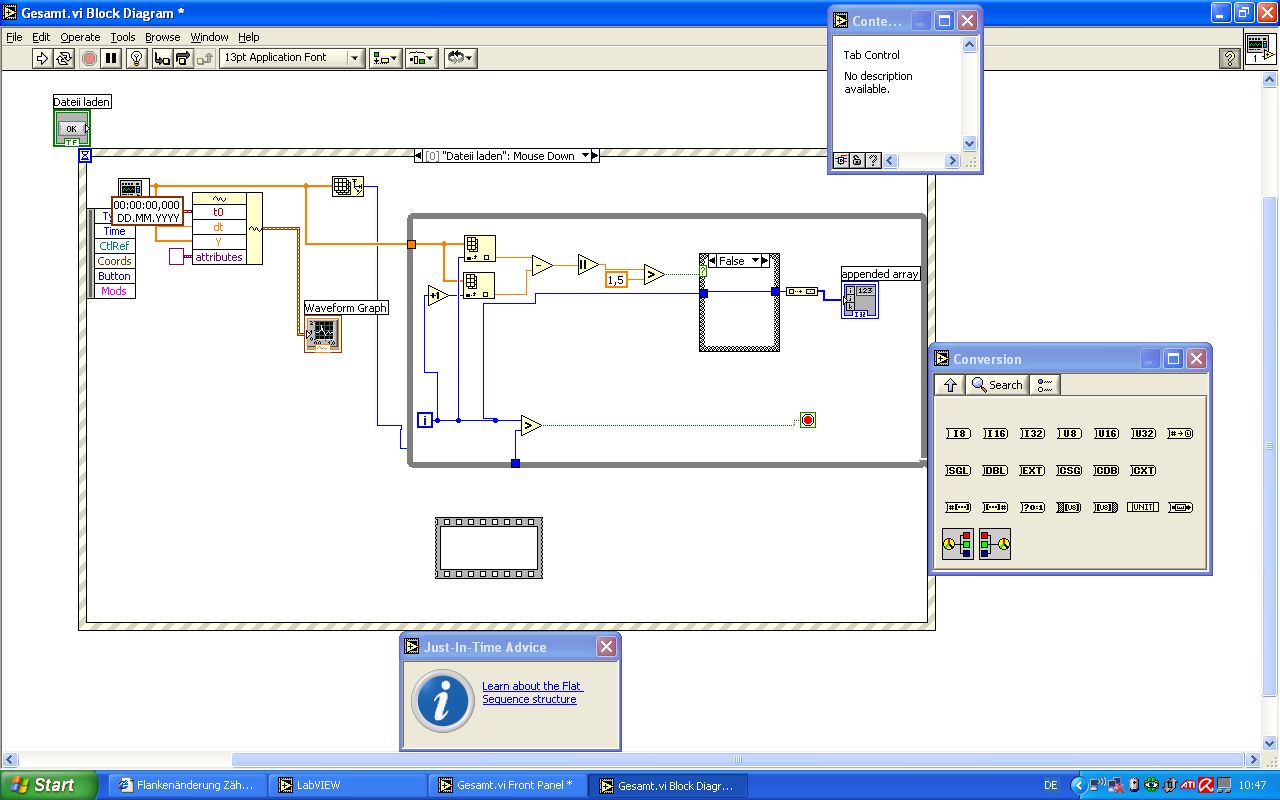Click the Search button in Conversion palette
The image size is (1280, 800).
click(x=997, y=385)
